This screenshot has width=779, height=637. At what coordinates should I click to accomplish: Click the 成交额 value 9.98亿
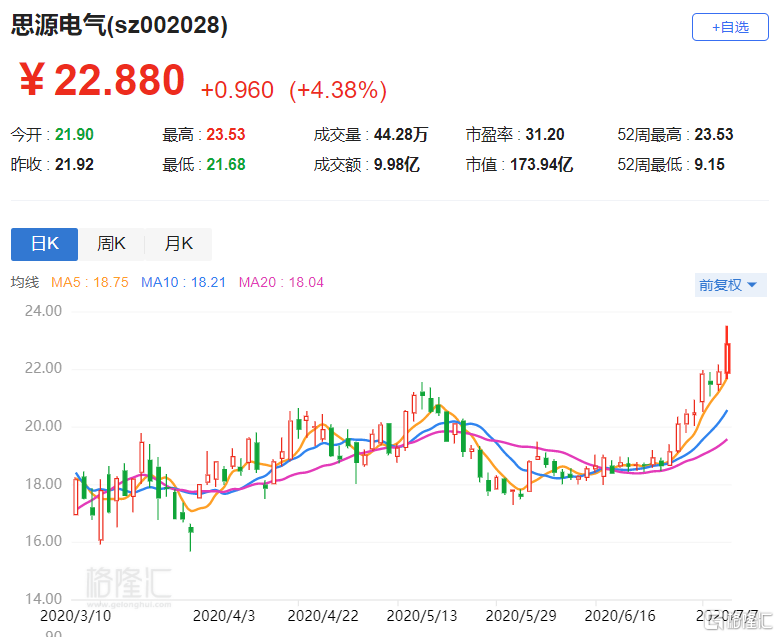pyautogui.click(x=396, y=164)
